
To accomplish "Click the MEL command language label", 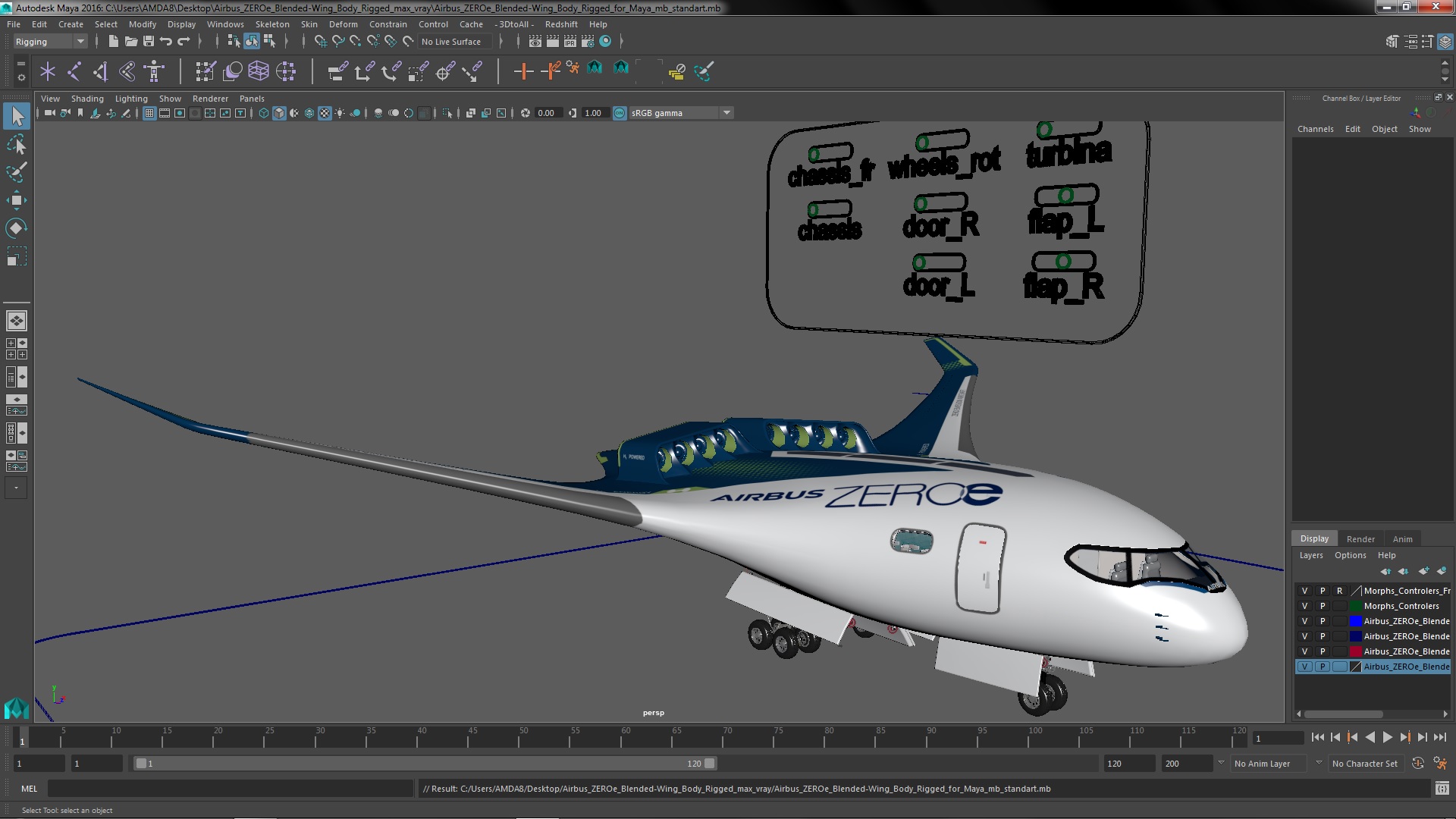I will pos(29,789).
